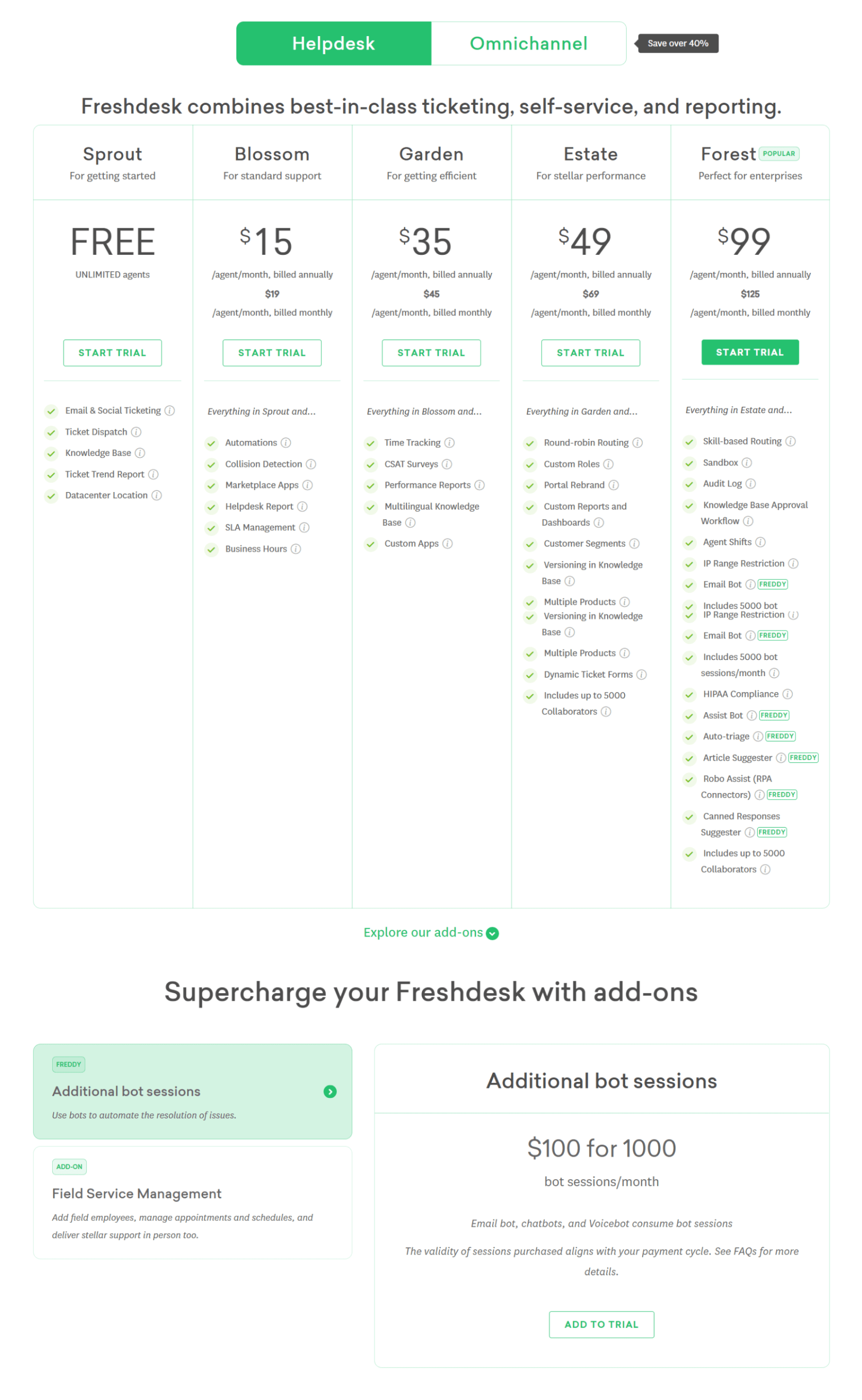Click Freddy badge next to Auto-triage

point(780,736)
